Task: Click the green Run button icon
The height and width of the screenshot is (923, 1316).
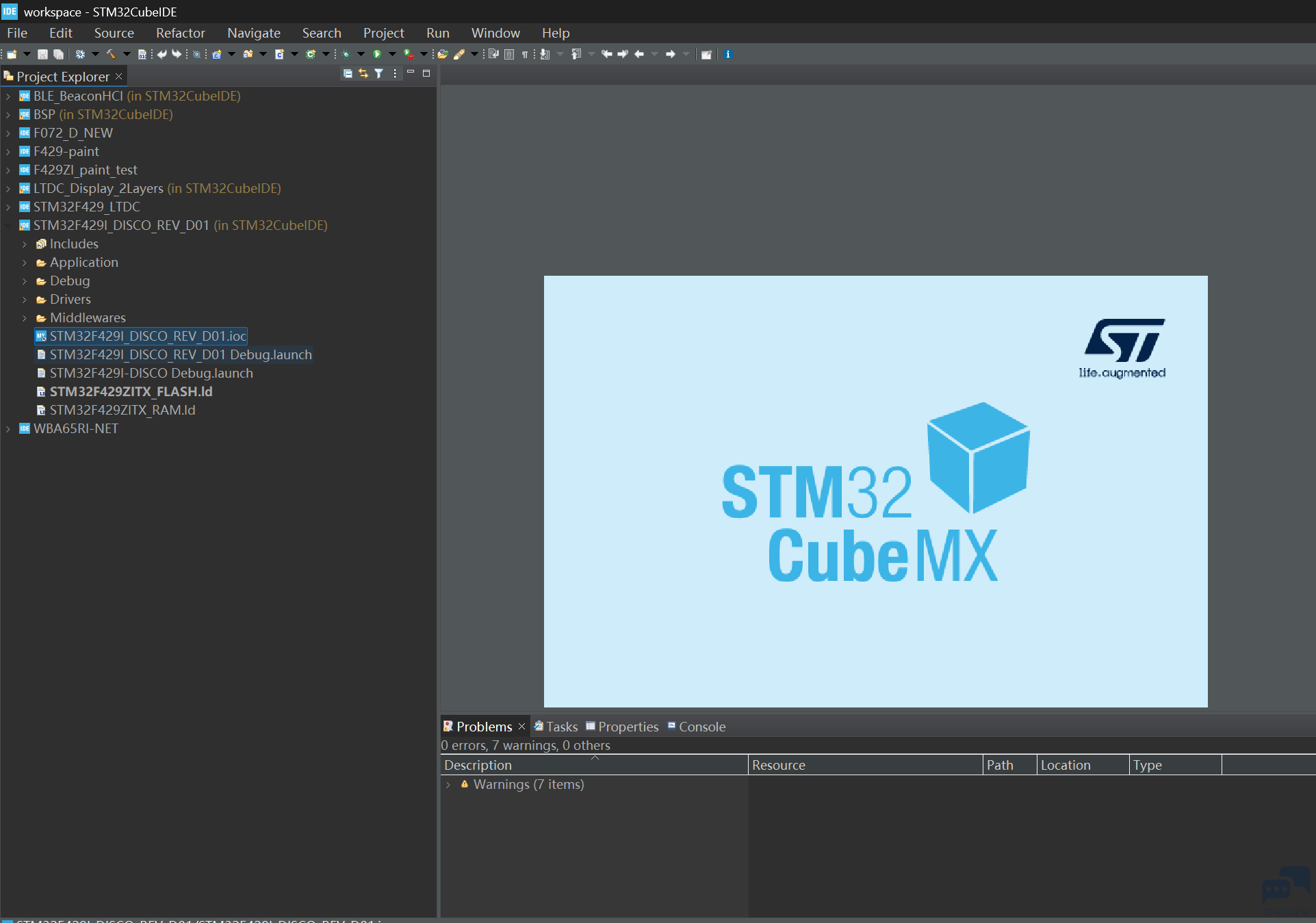Action: coord(377,54)
